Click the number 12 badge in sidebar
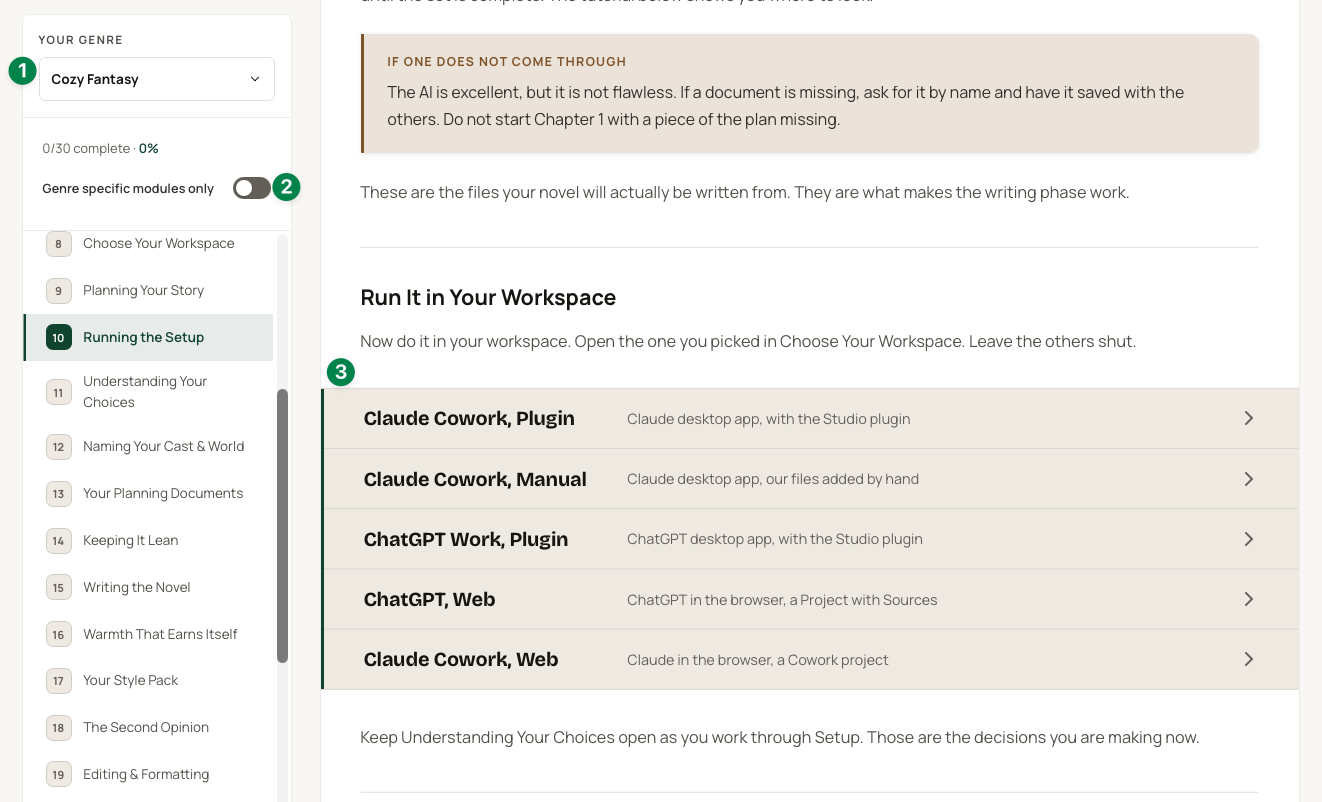The image size is (1322, 802). pyautogui.click(x=58, y=447)
